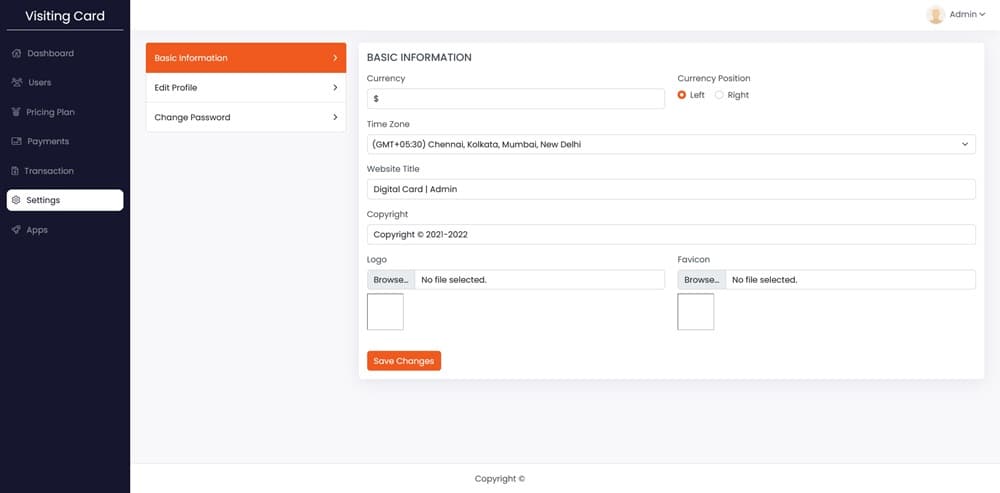Select Left currency position radio button

682,95
